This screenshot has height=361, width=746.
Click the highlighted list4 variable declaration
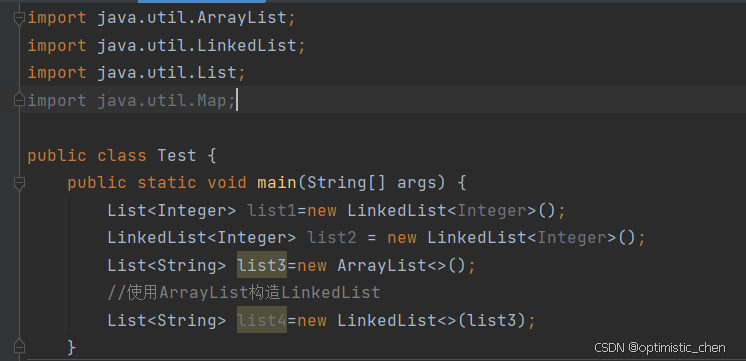[262, 320]
